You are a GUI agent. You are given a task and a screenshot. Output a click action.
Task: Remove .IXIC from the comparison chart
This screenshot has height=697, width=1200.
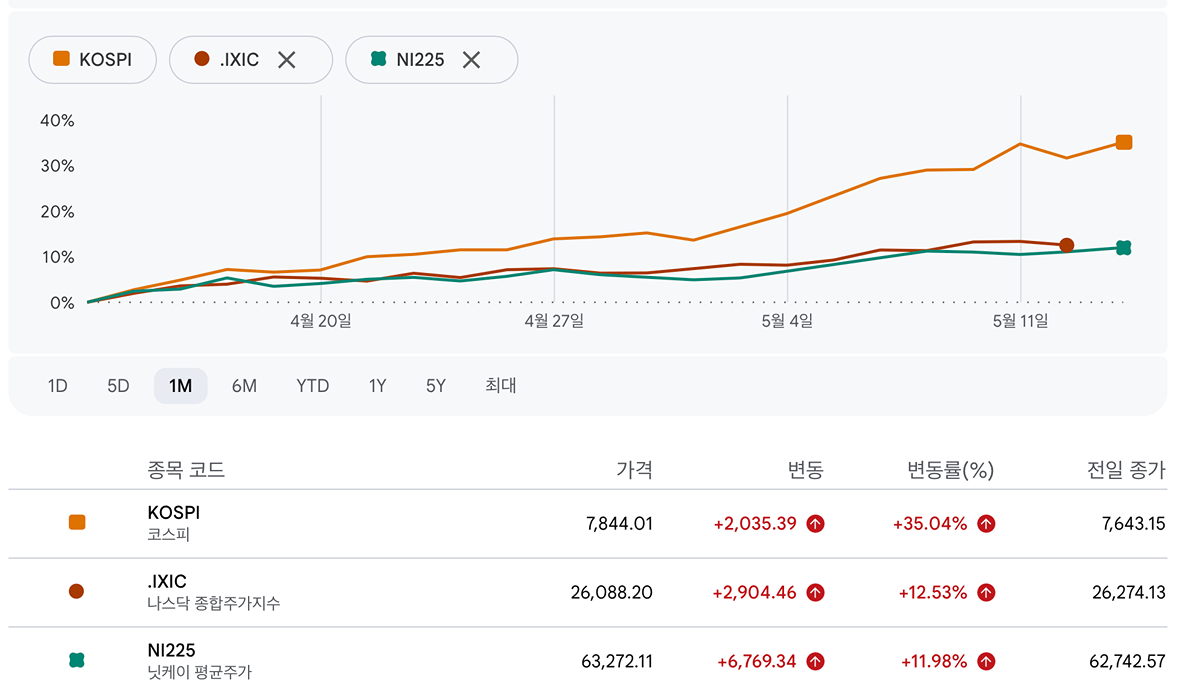pos(287,60)
